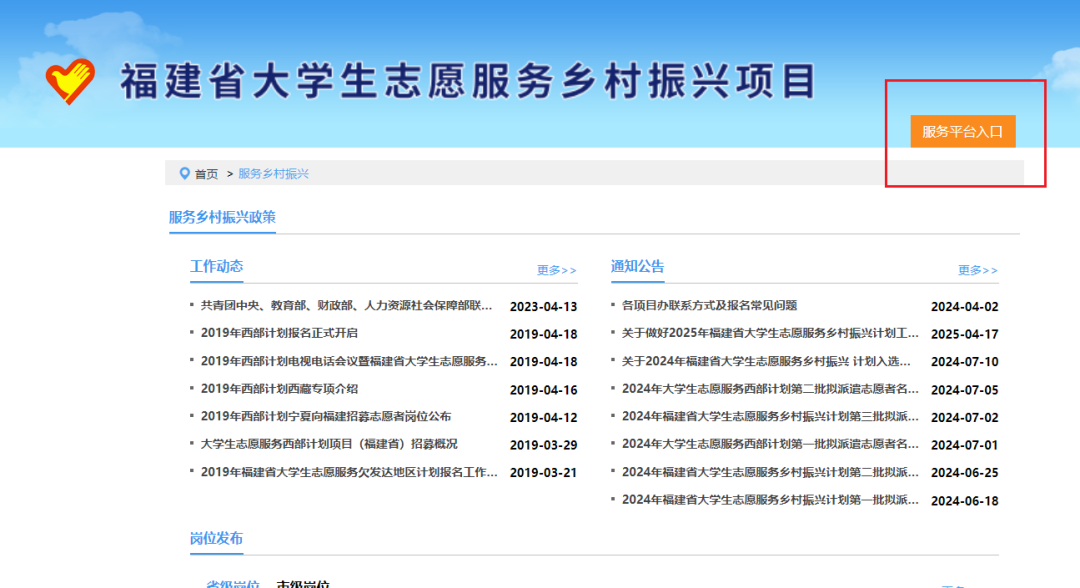Click the red bullet icon before 各项目办联系方式及报名常见问题
The height and width of the screenshot is (588, 1080).
point(613,306)
